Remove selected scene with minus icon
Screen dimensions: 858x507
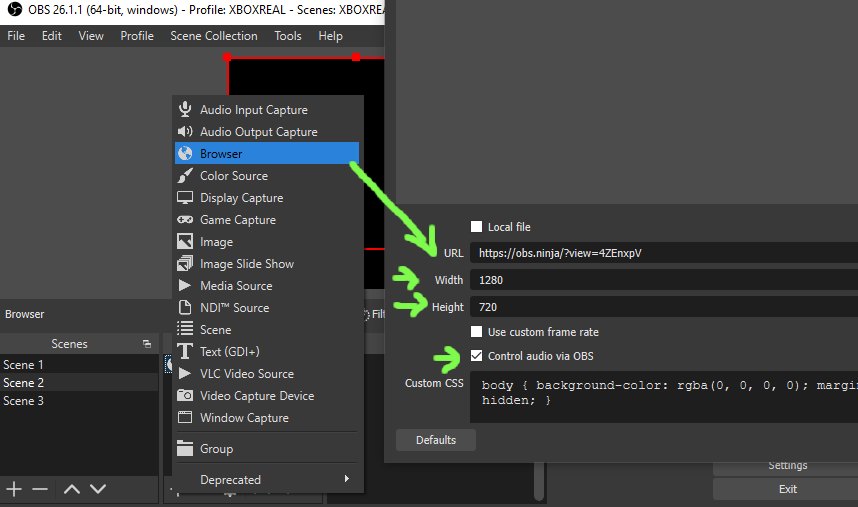(40, 489)
